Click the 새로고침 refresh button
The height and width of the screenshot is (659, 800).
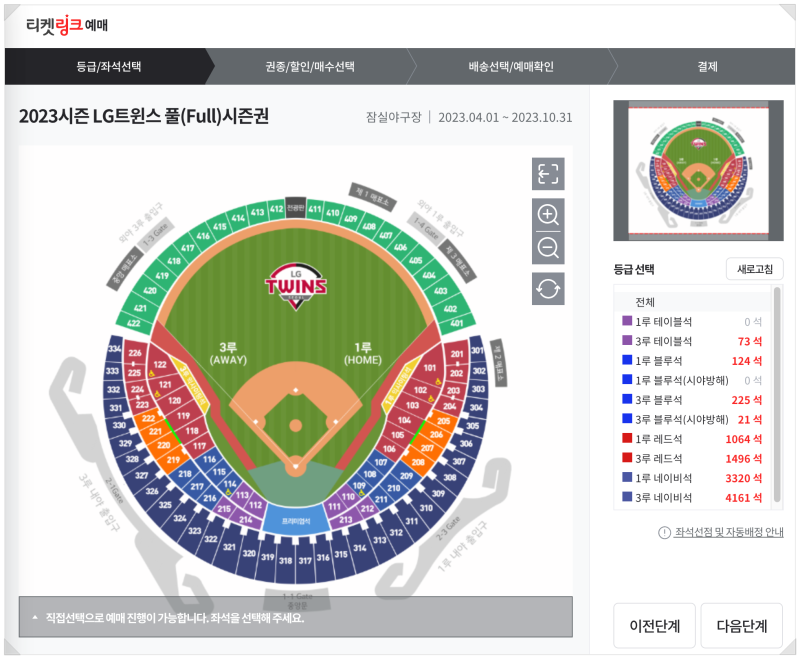755,269
